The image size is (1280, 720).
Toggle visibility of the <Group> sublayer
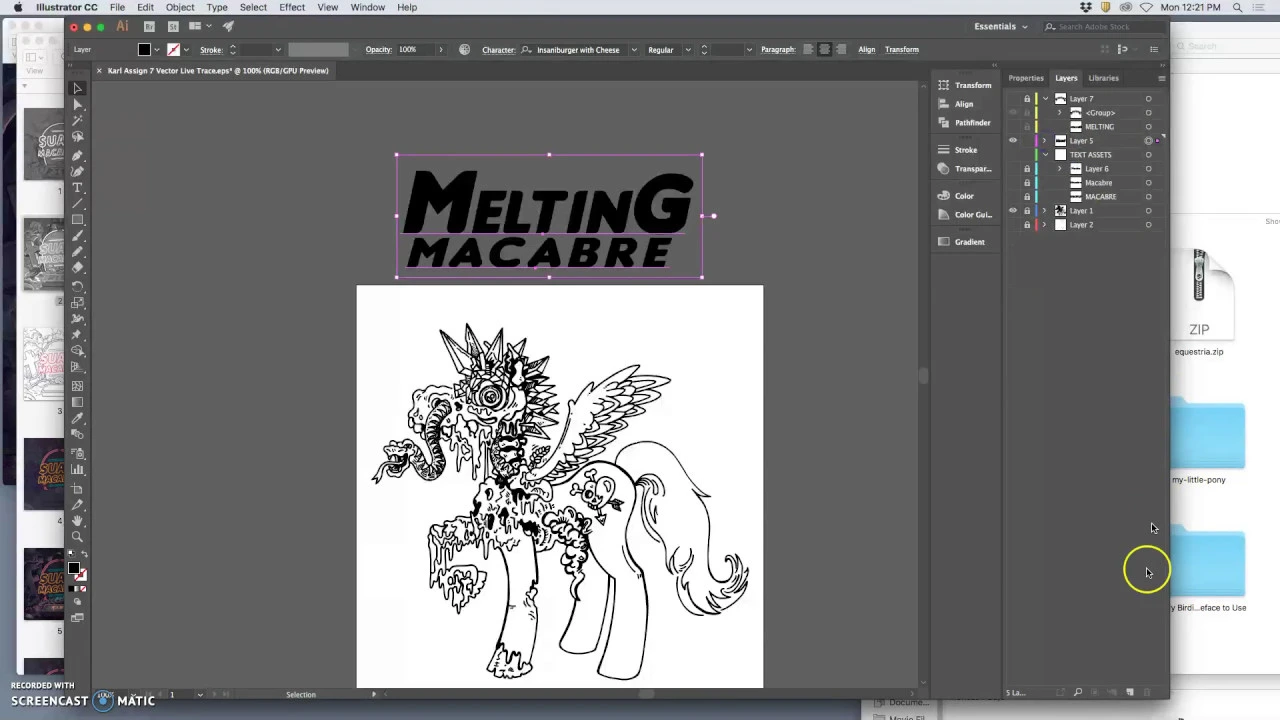1013,113
